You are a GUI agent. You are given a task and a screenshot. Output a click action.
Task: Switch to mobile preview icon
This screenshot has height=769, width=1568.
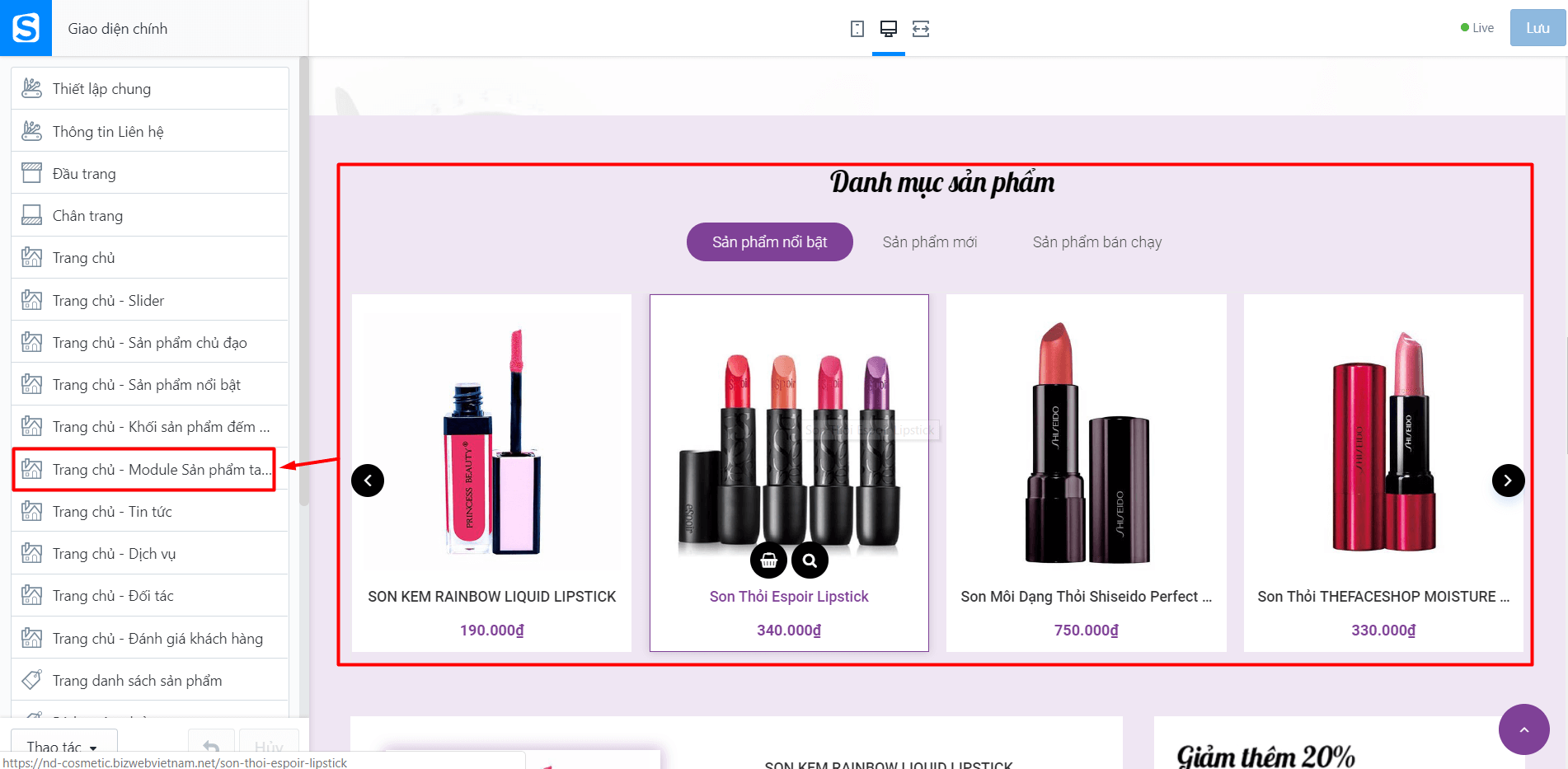[857, 29]
